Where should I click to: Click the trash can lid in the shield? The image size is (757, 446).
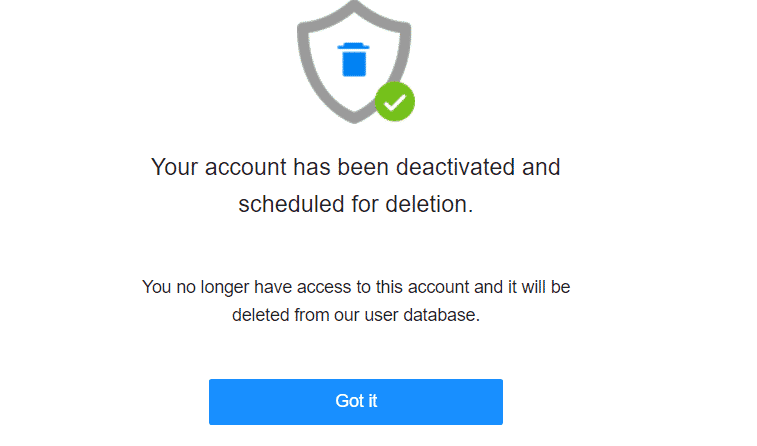[355, 45]
